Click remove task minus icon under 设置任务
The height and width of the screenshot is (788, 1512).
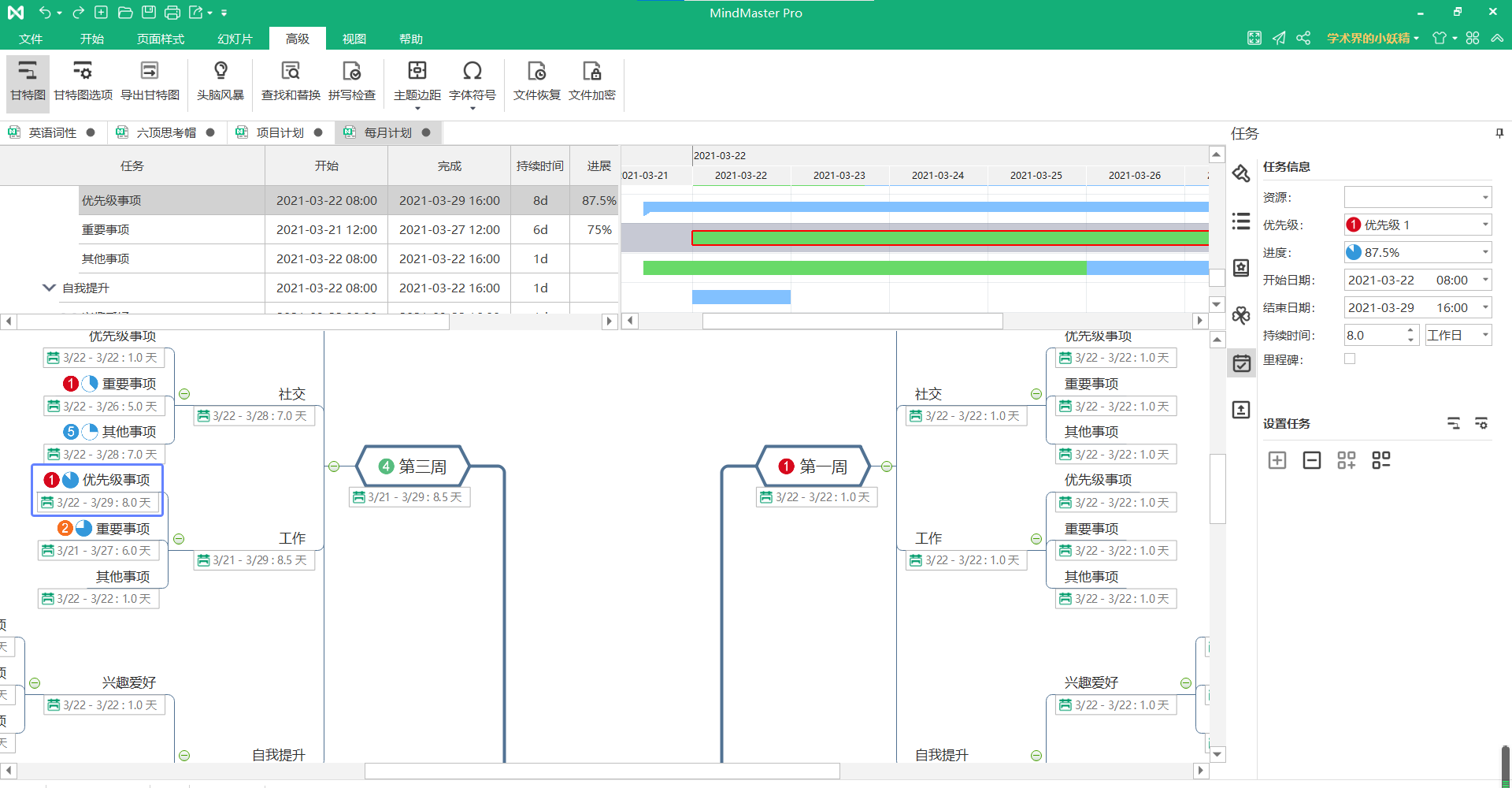pyautogui.click(x=1312, y=460)
